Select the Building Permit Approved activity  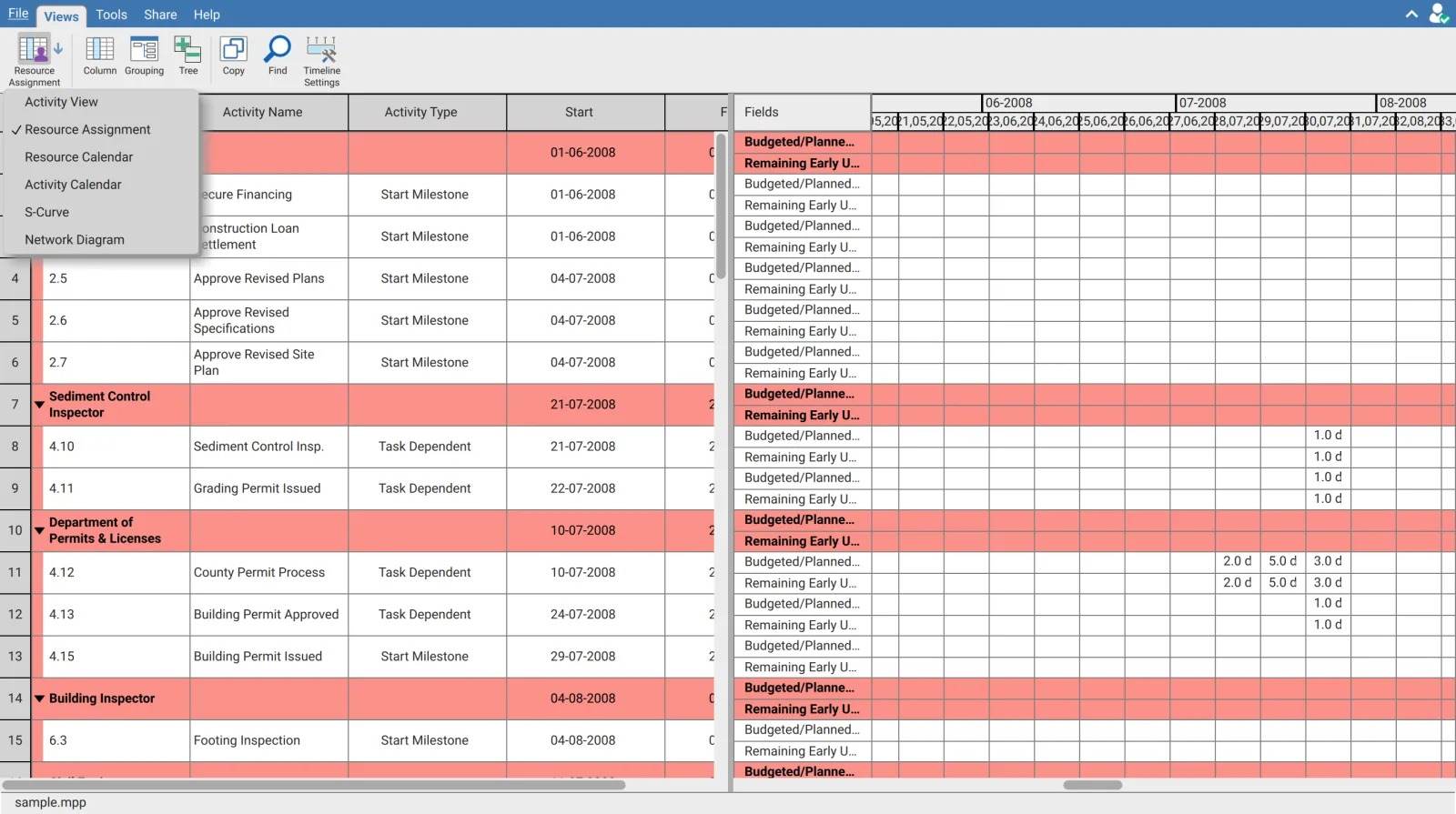tap(268, 614)
